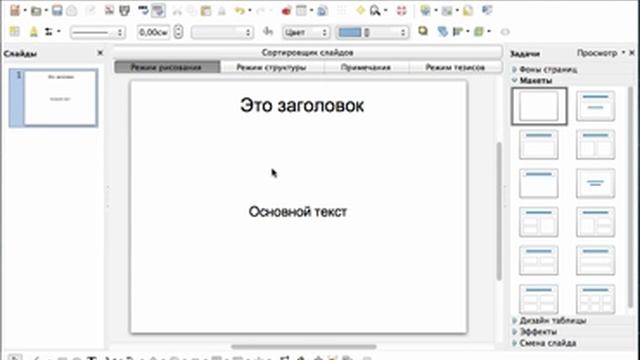Click the Slide Show icon
The width and height of the screenshot is (640, 360).
point(487,10)
